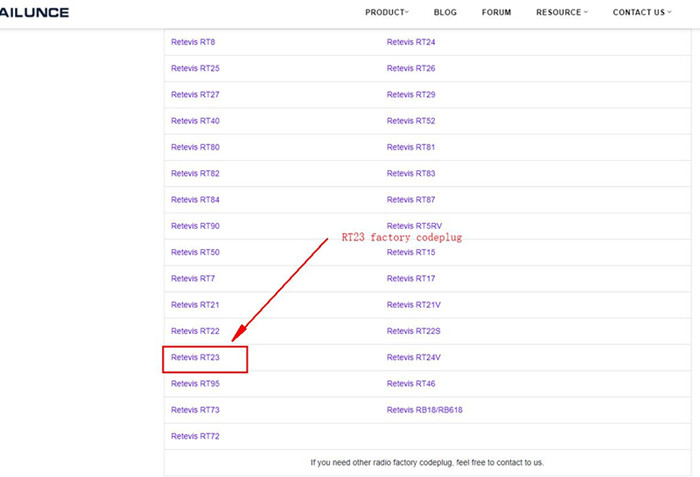The width and height of the screenshot is (700, 477).
Task: Select the Retevis RT46 link
Action: click(x=411, y=384)
